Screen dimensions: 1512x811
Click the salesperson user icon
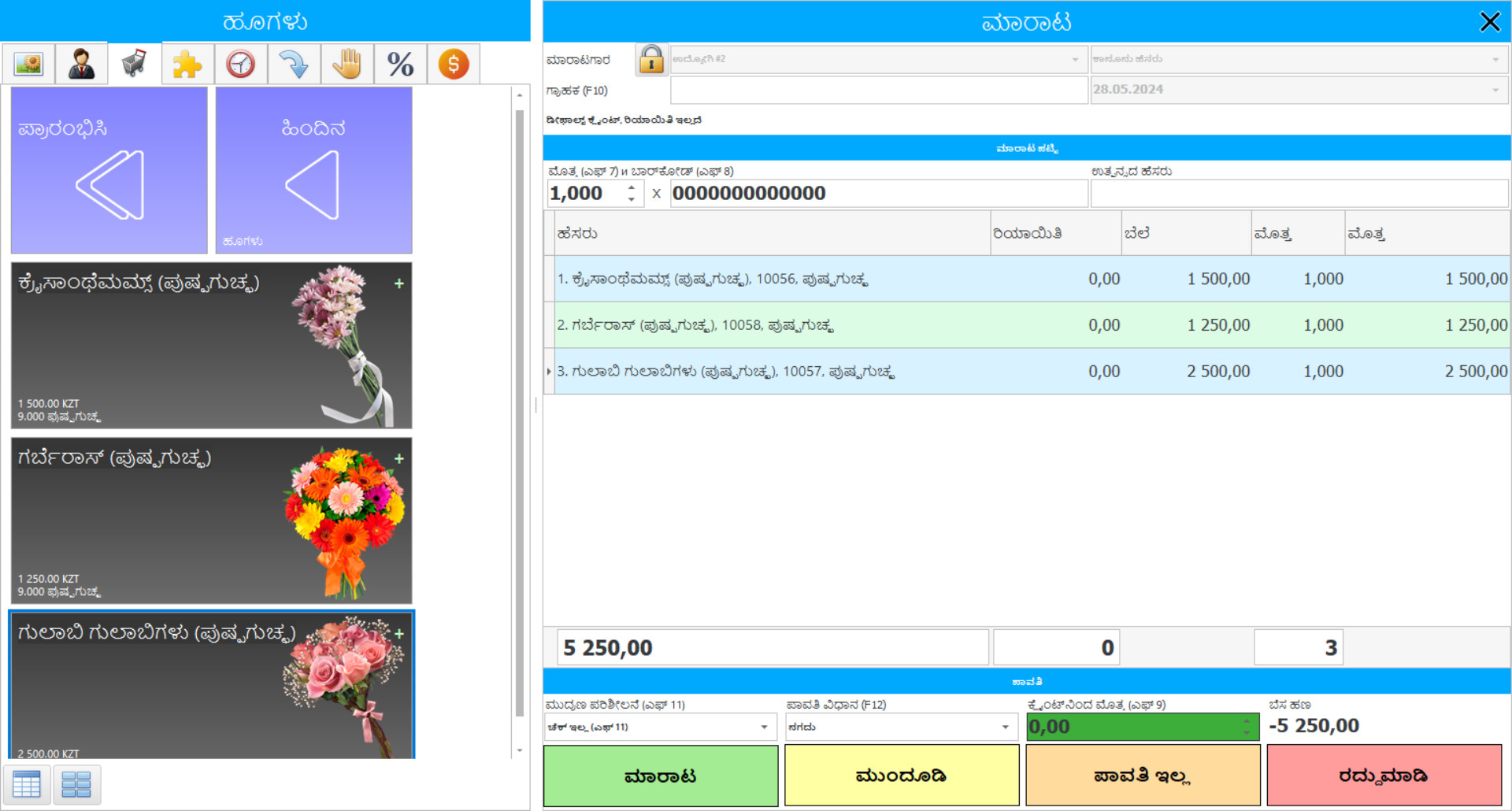click(x=81, y=64)
